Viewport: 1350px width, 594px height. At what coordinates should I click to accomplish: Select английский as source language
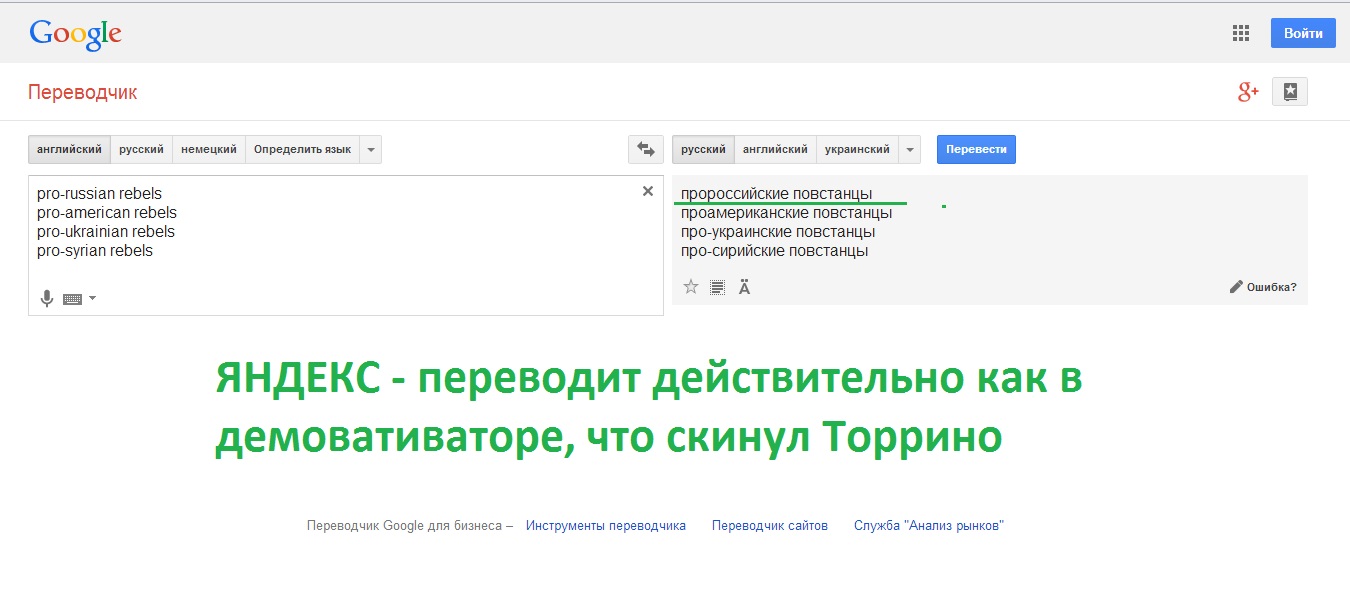(69, 150)
